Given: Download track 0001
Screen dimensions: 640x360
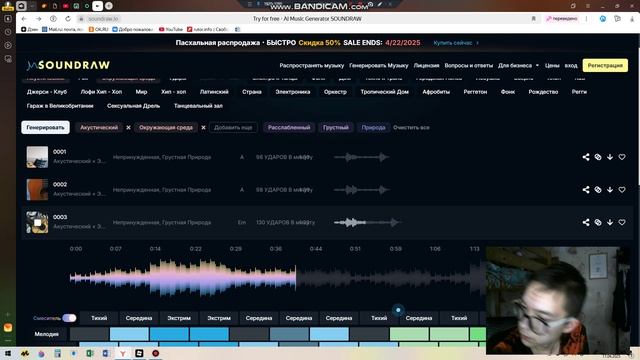Looking at the screenshot, I should click(x=610, y=157).
